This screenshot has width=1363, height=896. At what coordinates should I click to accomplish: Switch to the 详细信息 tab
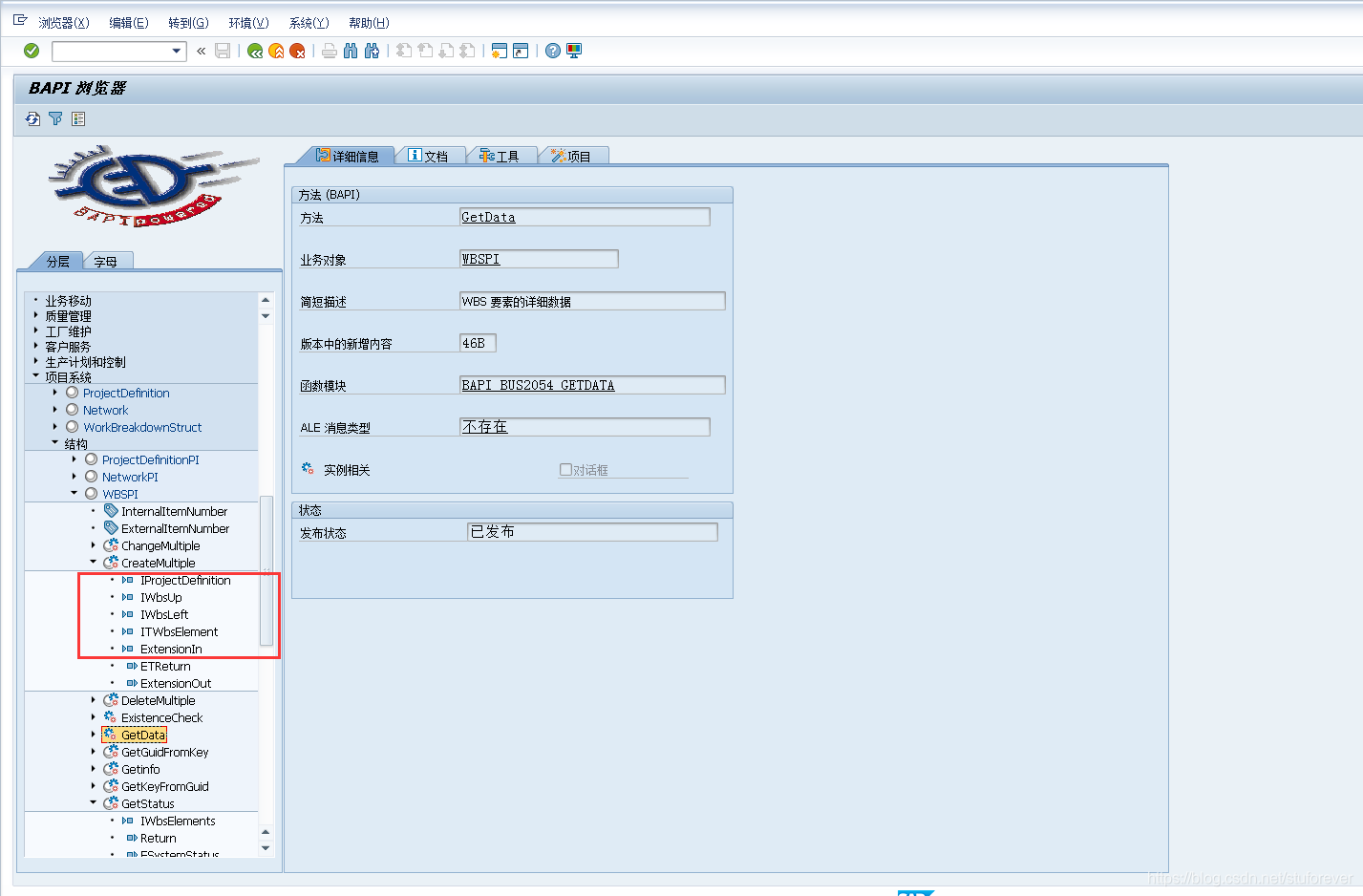point(348,156)
